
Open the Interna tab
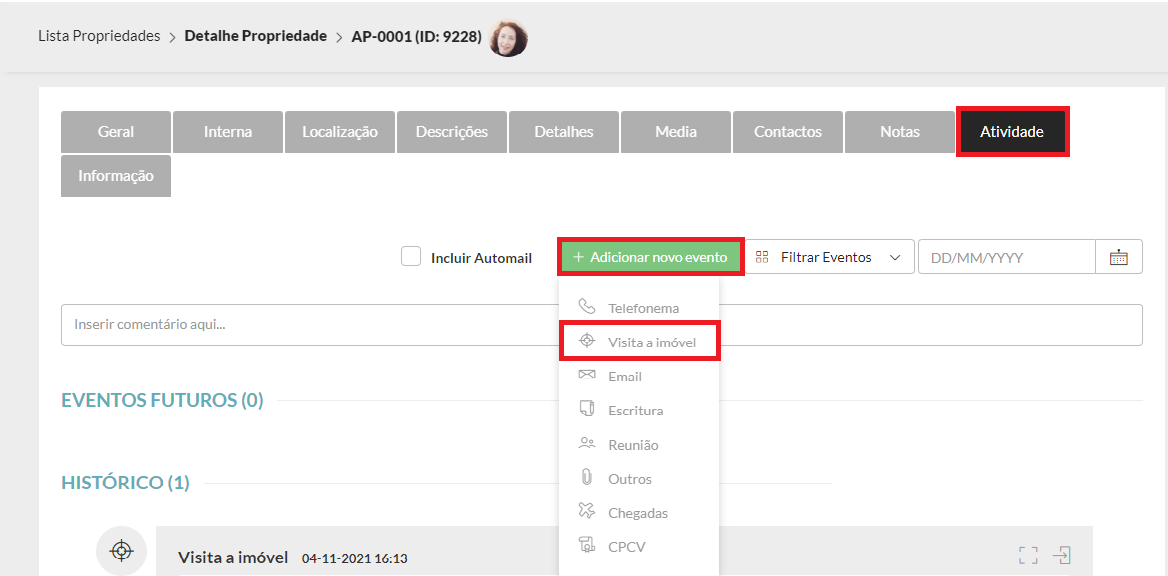[228, 132]
